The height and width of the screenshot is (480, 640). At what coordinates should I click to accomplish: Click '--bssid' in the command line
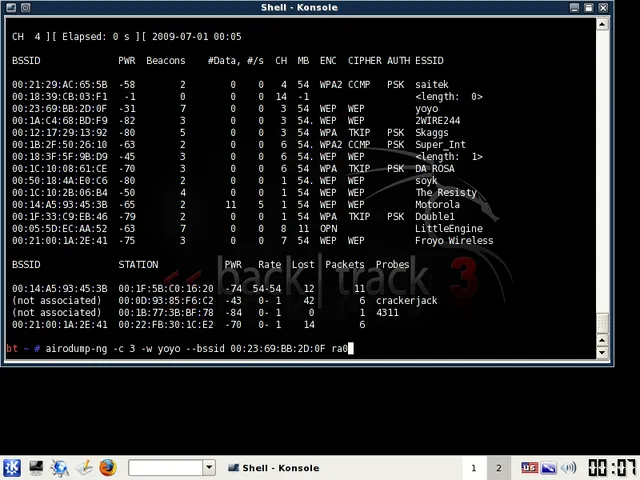pyautogui.click(x=205, y=349)
